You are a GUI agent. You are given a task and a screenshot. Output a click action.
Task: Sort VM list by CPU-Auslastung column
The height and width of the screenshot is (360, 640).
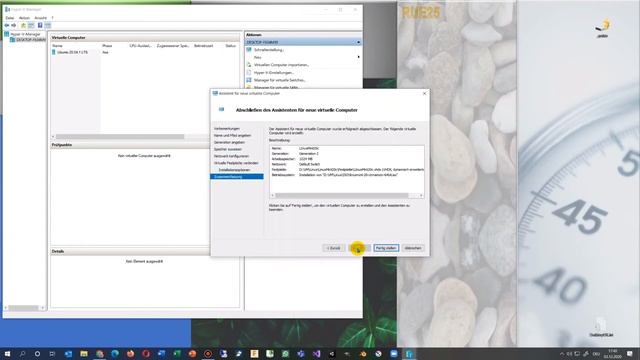[140, 46]
